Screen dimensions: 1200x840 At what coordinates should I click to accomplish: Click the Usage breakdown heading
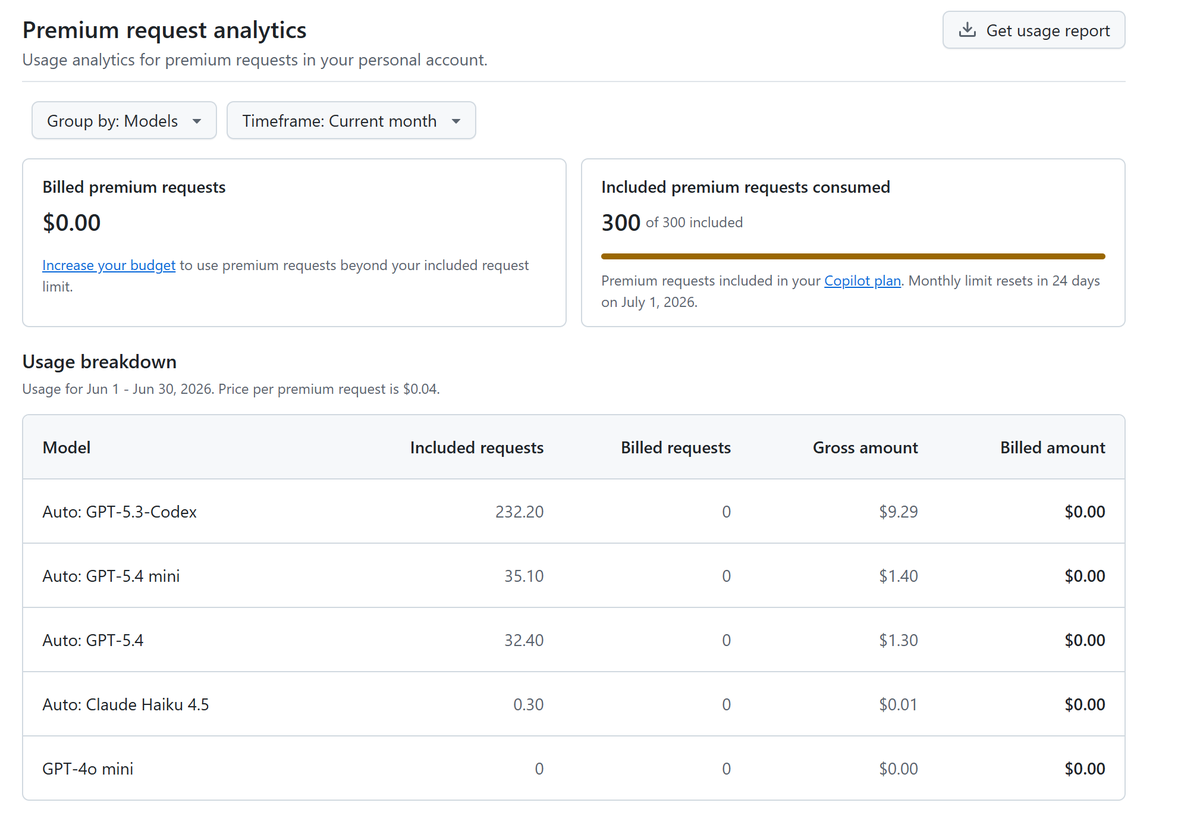[99, 361]
